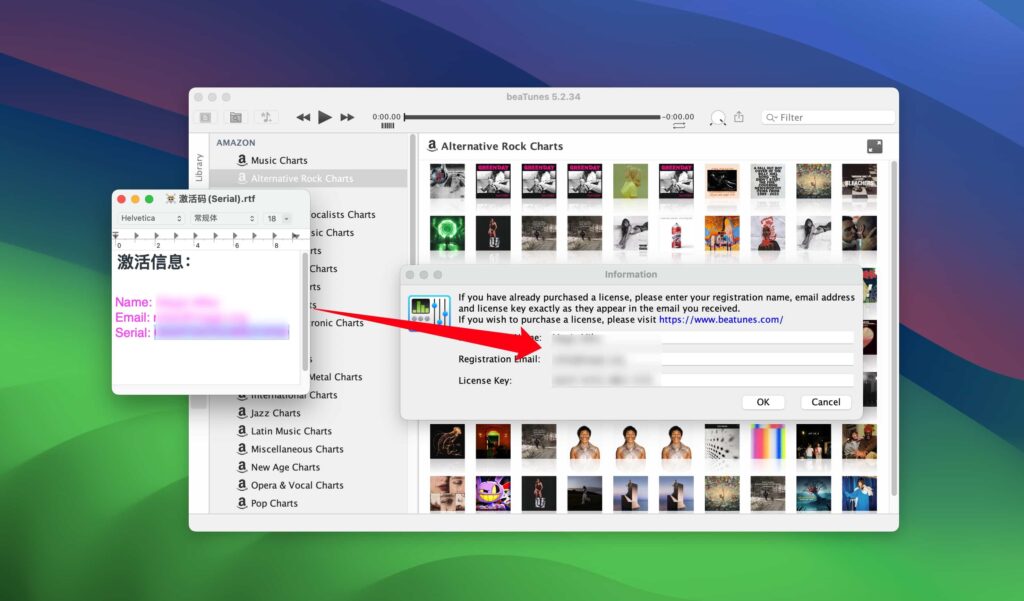Toggle the repeat playback icon
The width and height of the screenshot is (1024, 601).
pos(679,125)
